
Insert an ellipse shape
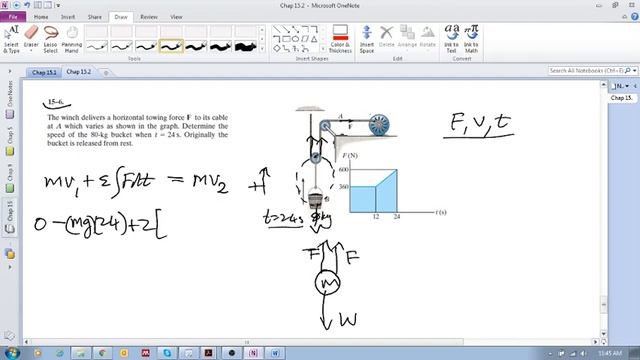pos(296,39)
